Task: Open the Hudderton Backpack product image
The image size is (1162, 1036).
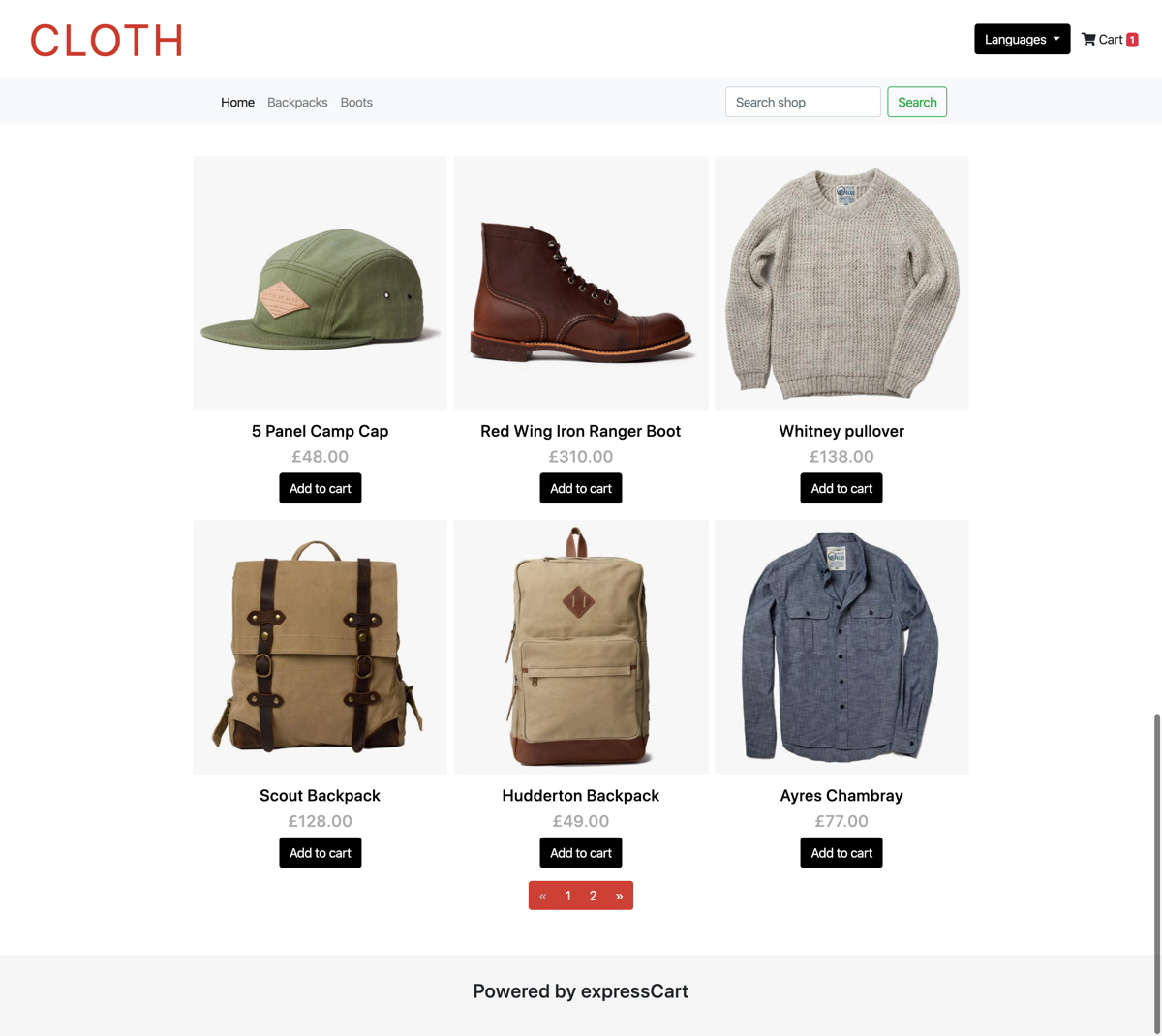Action: (x=581, y=647)
